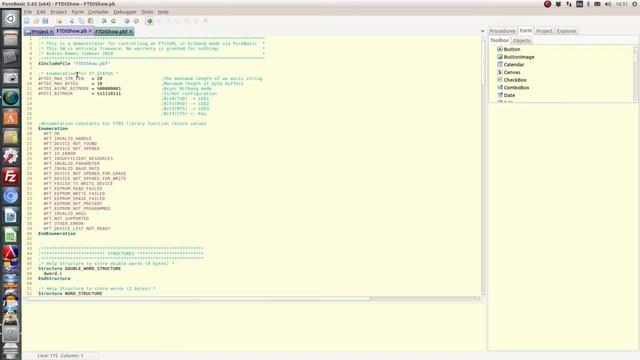The image size is (640, 360).
Task: Open the LibreOffice Calc dock icon
Action: click(x=11, y=236)
